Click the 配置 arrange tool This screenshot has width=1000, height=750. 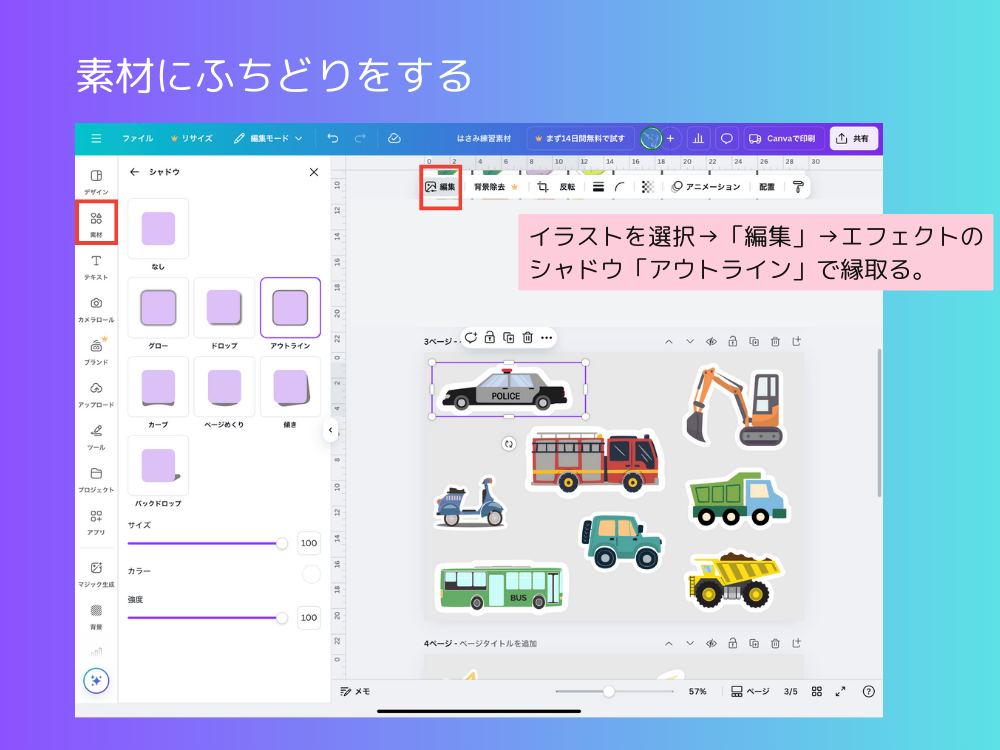pyautogui.click(x=766, y=186)
